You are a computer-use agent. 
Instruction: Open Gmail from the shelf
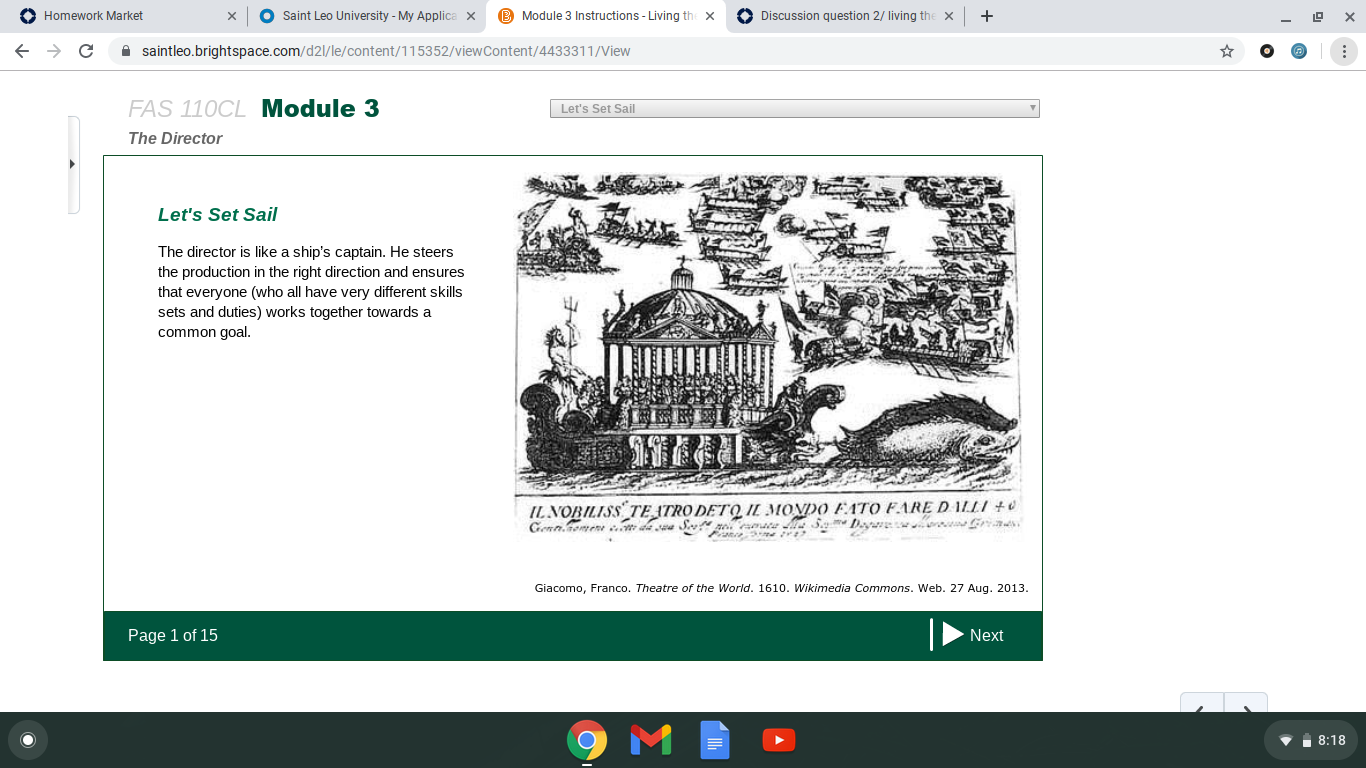point(651,740)
